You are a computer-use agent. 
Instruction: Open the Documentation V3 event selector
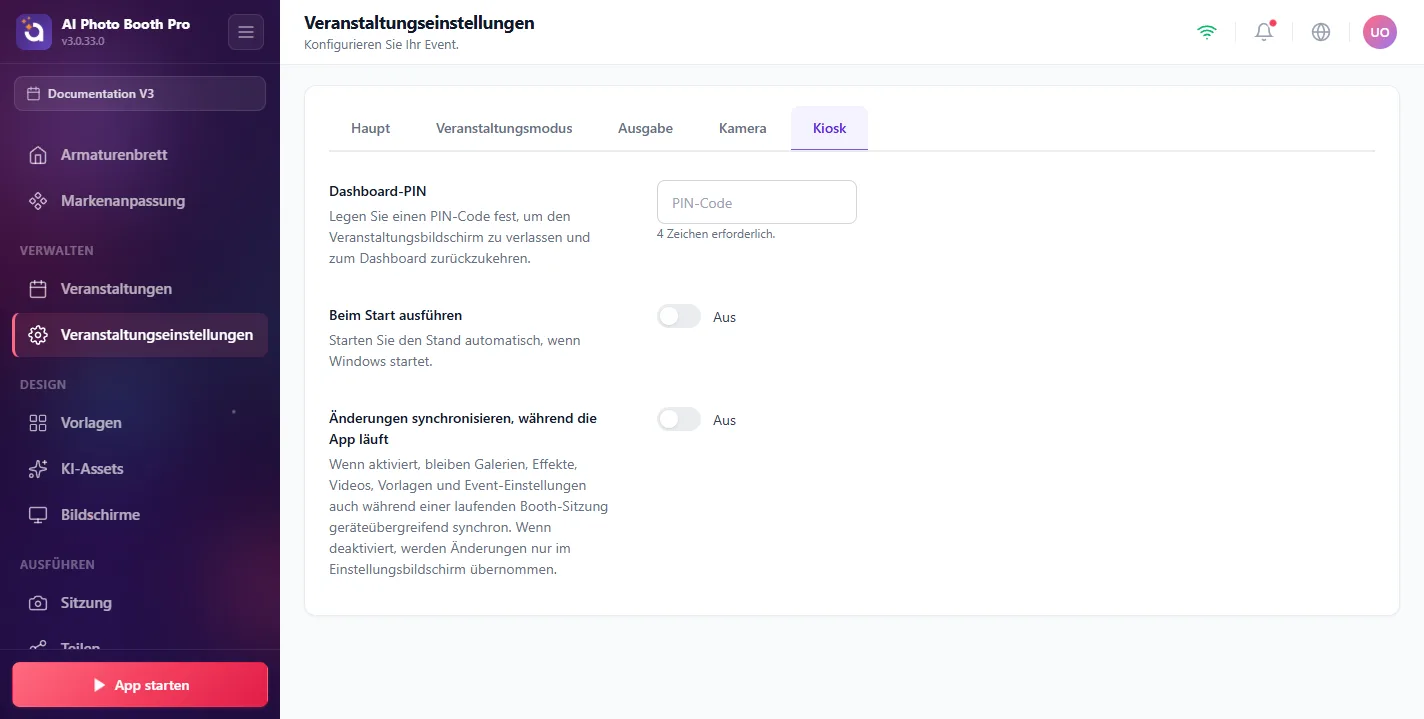pyautogui.click(x=140, y=93)
